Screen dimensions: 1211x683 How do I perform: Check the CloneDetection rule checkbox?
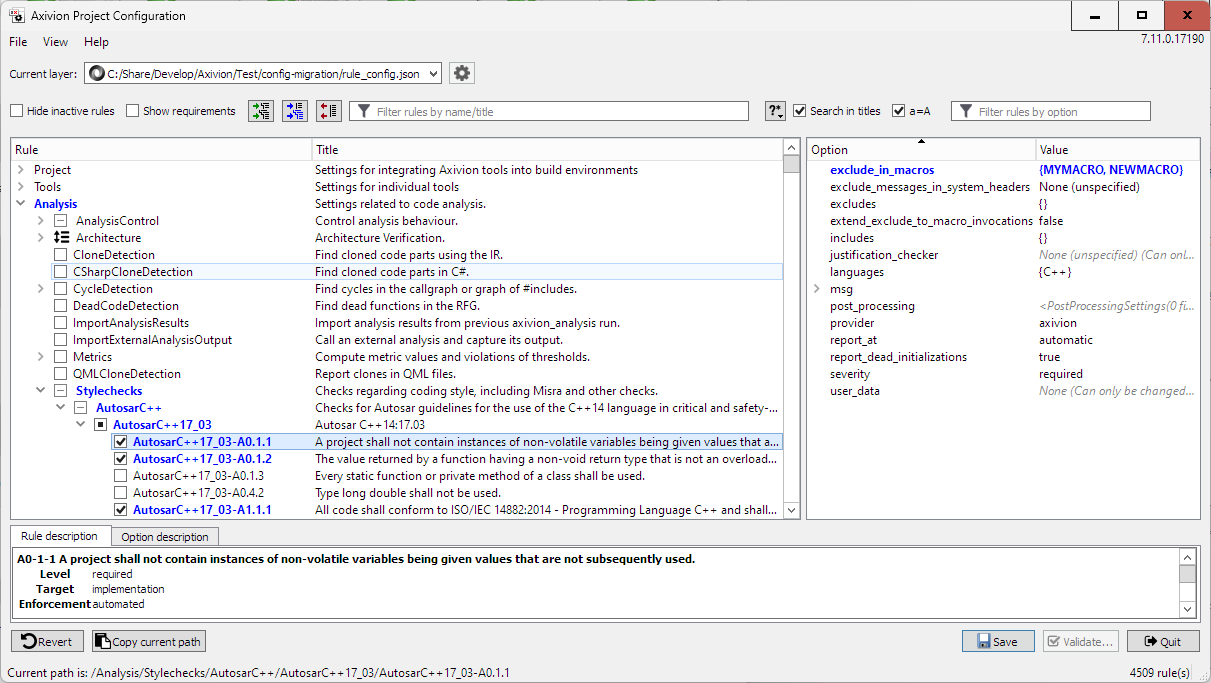tap(61, 255)
